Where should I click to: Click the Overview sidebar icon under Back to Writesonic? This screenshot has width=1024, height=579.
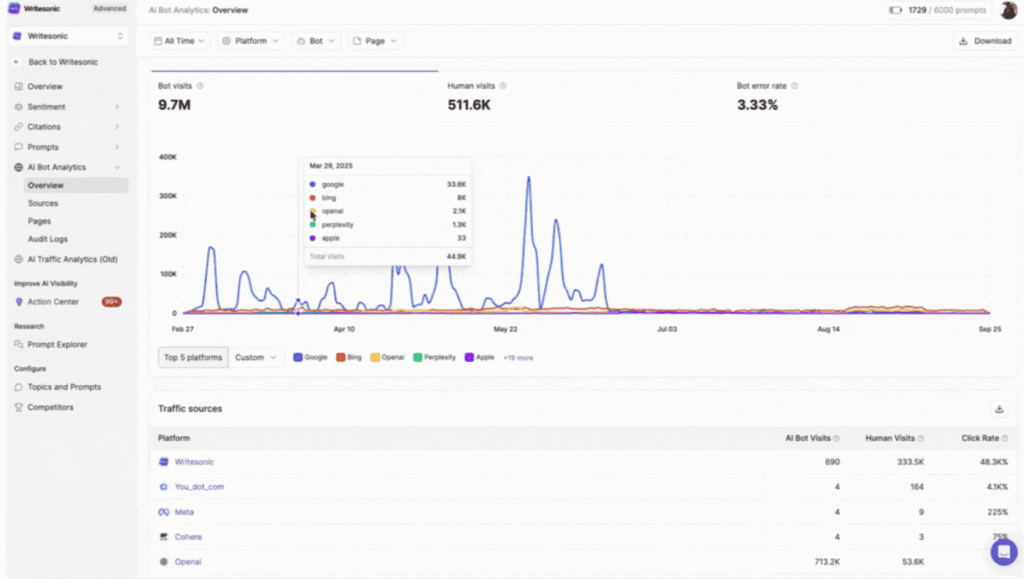coord(18,86)
